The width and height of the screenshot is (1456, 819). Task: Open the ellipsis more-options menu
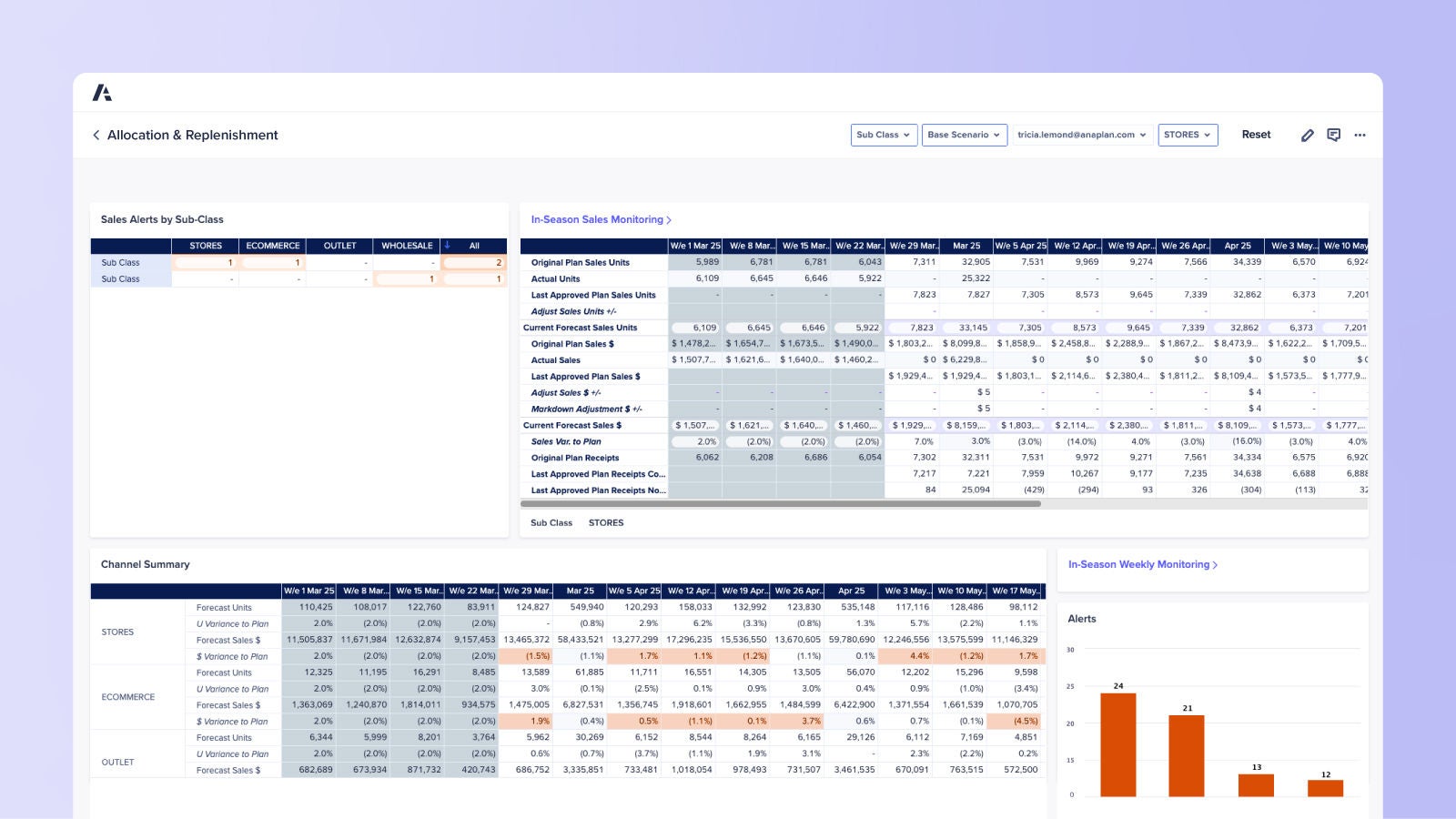(x=1360, y=135)
